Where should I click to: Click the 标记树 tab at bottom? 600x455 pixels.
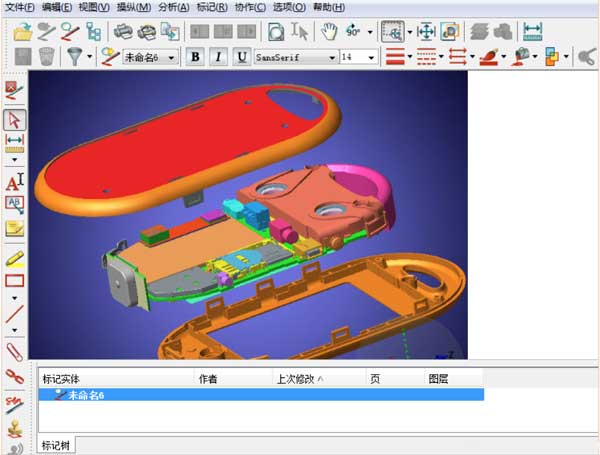coord(56,445)
